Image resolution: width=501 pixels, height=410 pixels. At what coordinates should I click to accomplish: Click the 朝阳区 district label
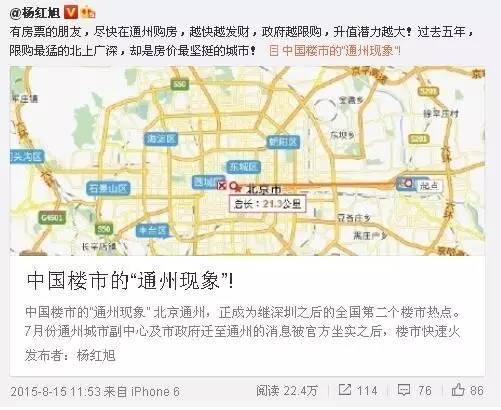point(283,142)
